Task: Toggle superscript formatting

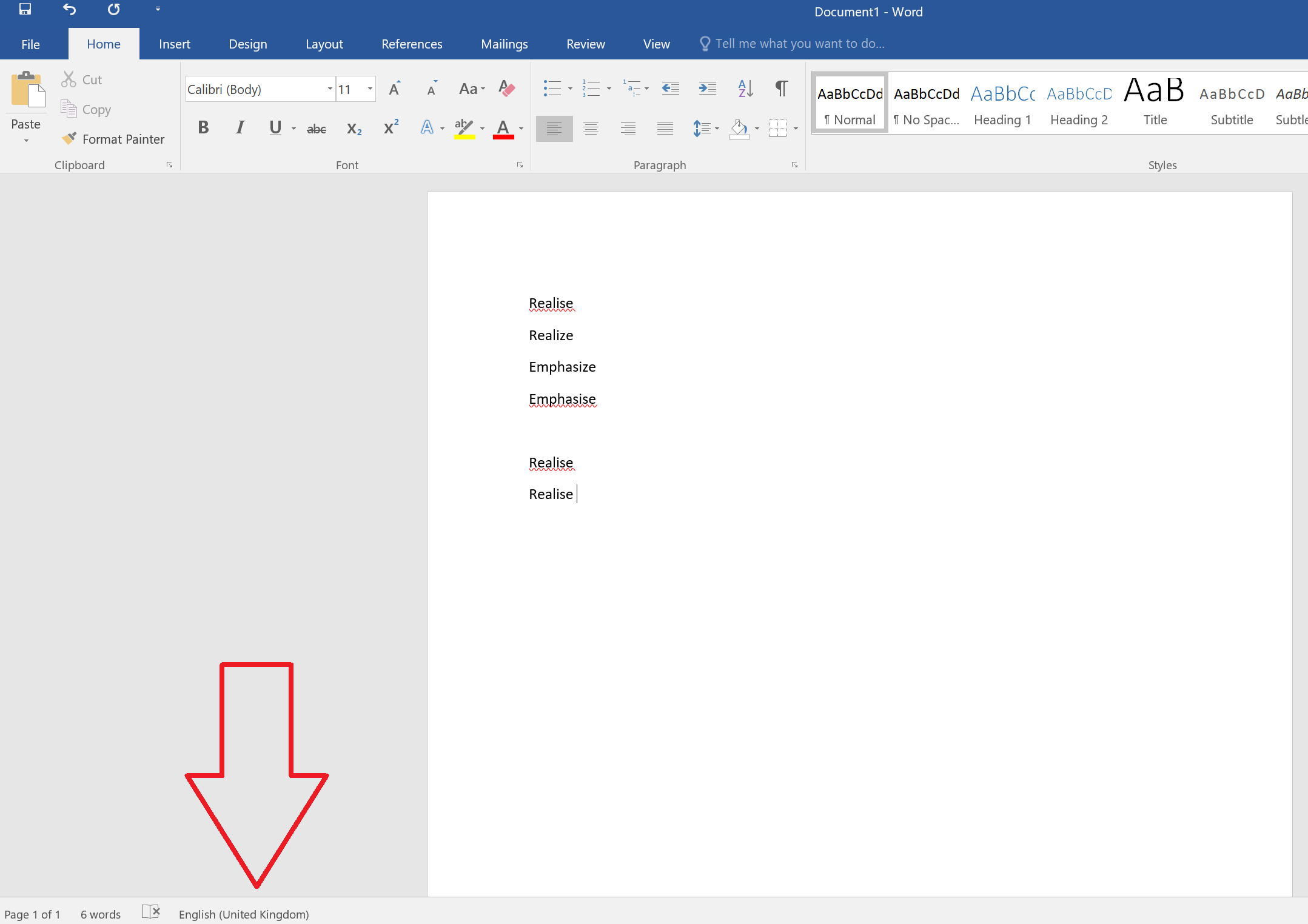Action: pyautogui.click(x=391, y=127)
